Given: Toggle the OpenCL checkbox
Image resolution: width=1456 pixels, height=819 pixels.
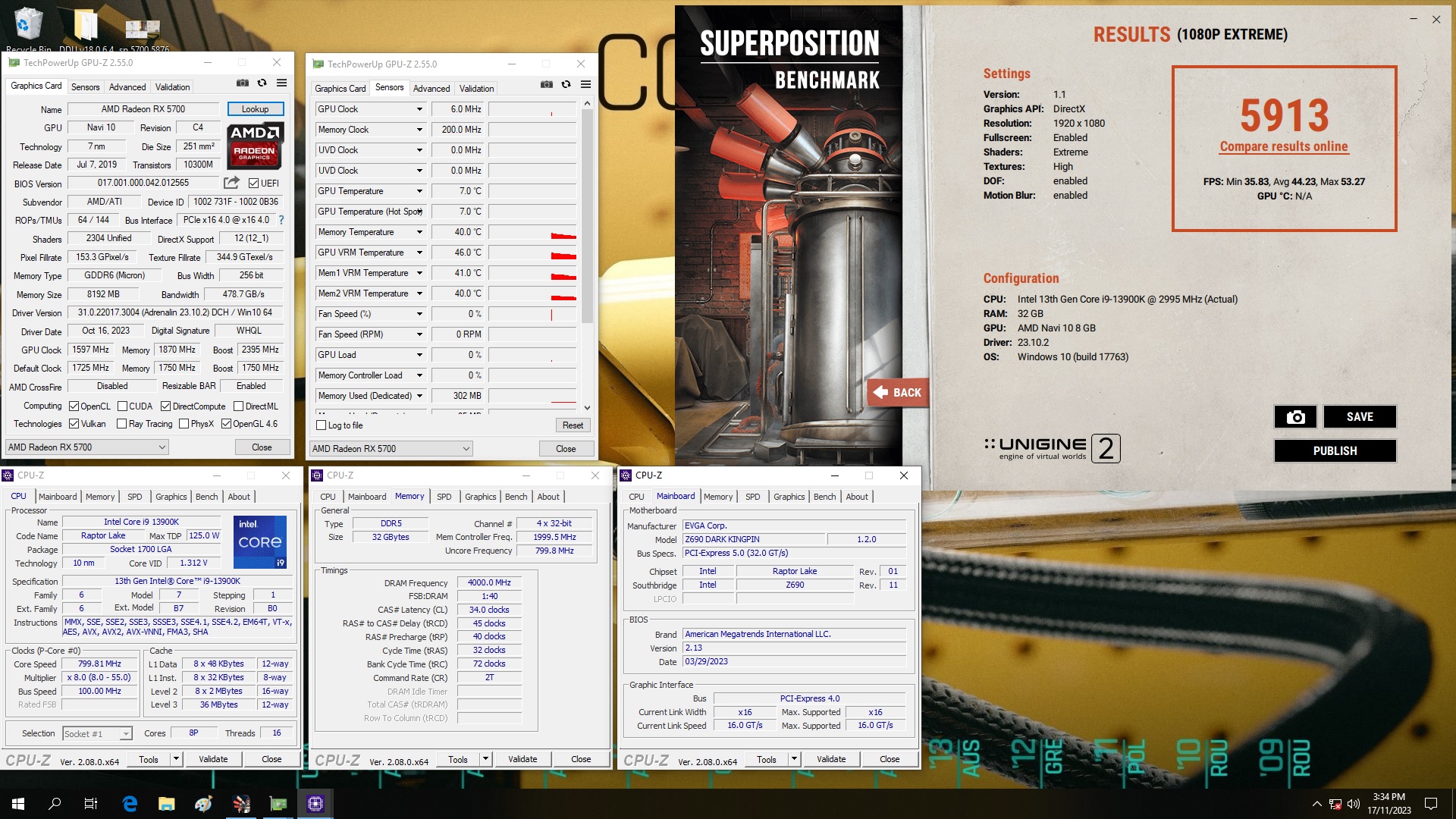Looking at the screenshot, I should [74, 406].
